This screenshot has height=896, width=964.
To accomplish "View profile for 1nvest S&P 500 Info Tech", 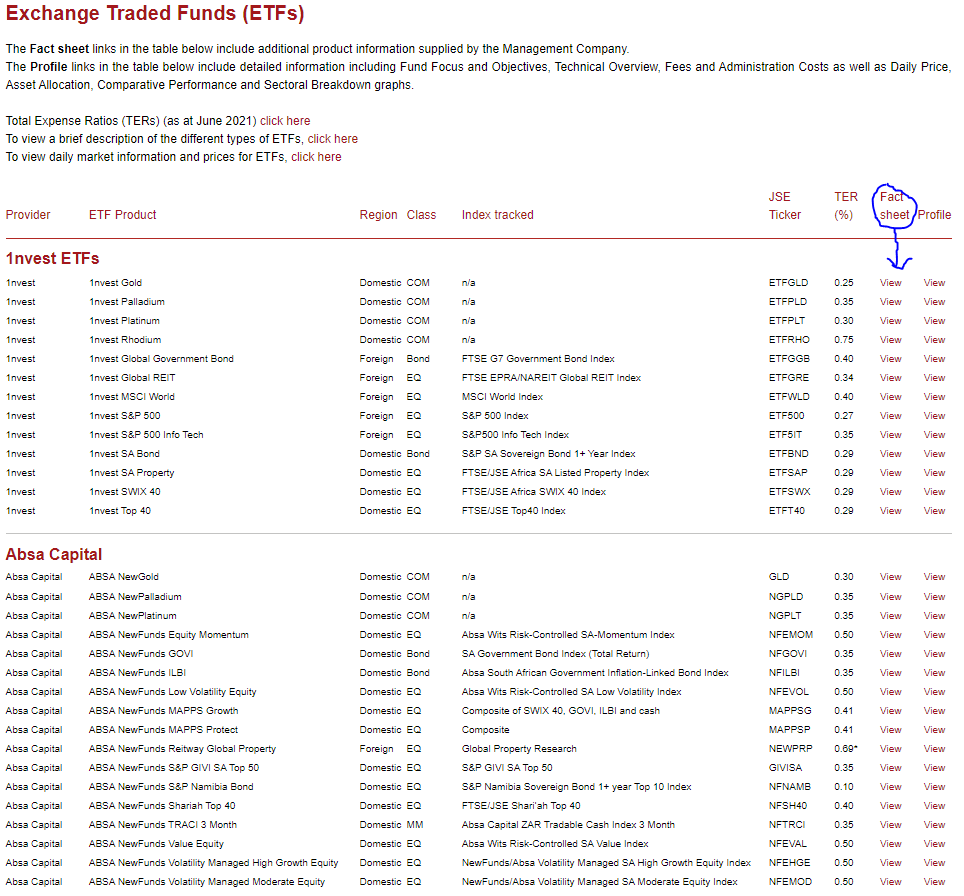I will (x=934, y=435).
